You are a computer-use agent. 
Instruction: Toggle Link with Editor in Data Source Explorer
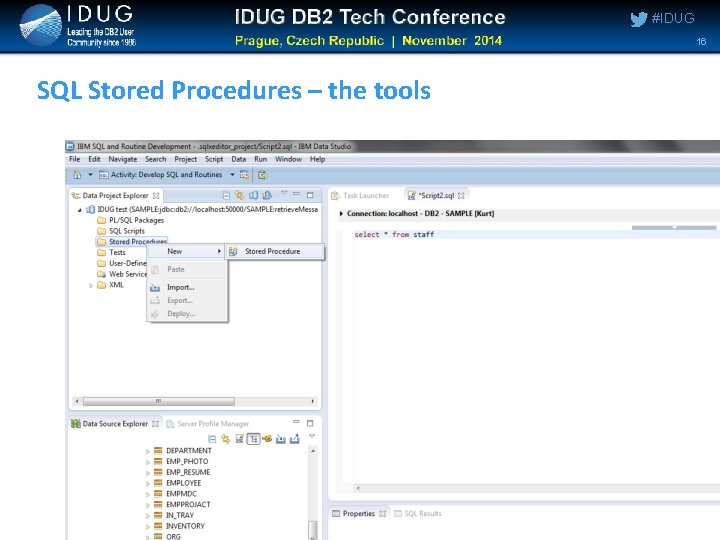pyautogui.click(x=225, y=439)
